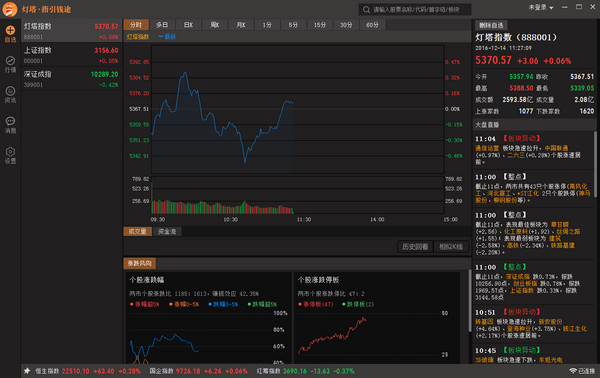Select 灯塔指数 888001 in watchlist
This screenshot has width=600, height=378.
coord(71,31)
